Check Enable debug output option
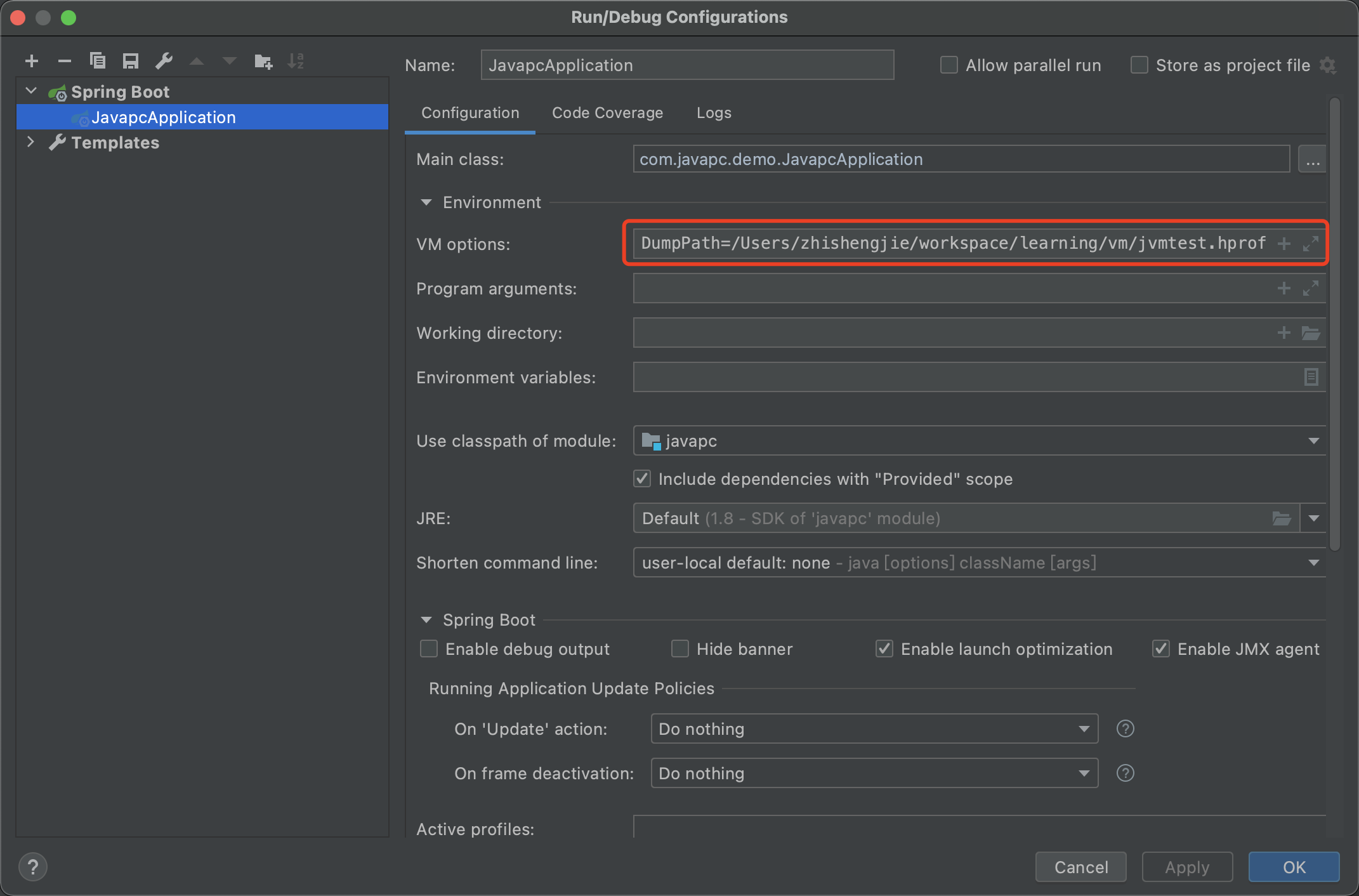The width and height of the screenshot is (1359, 896). tap(430, 649)
